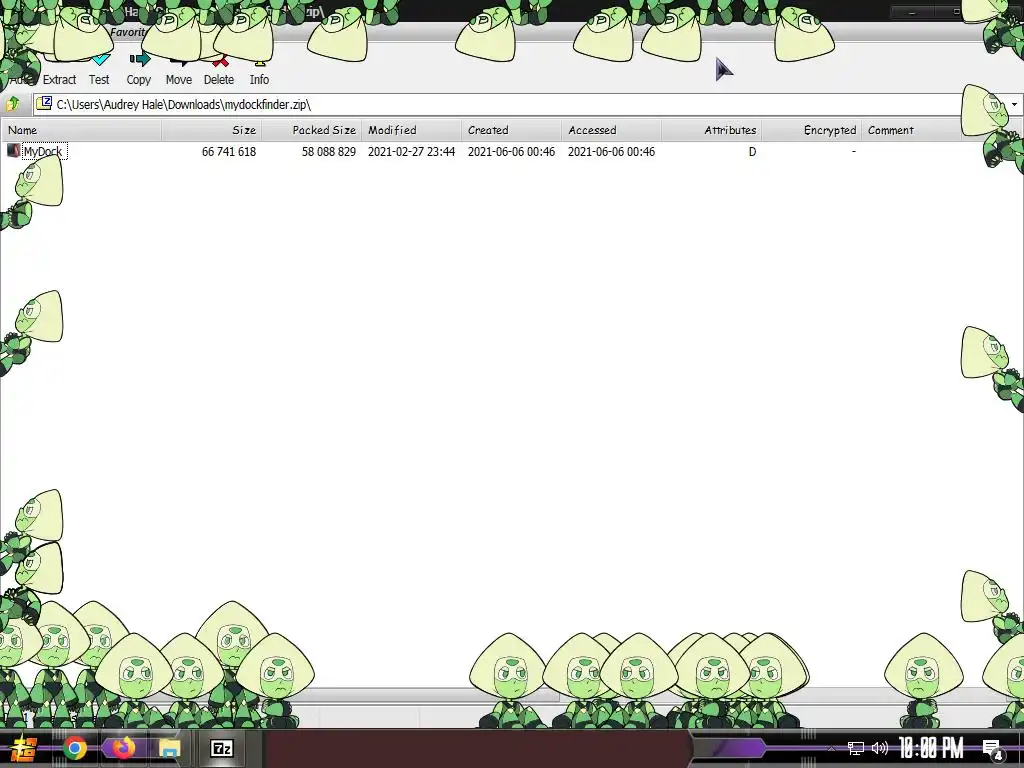The height and width of the screenshot is (768, 1024).
Task: Sort by Attributes column header
Action: (711, 130)
